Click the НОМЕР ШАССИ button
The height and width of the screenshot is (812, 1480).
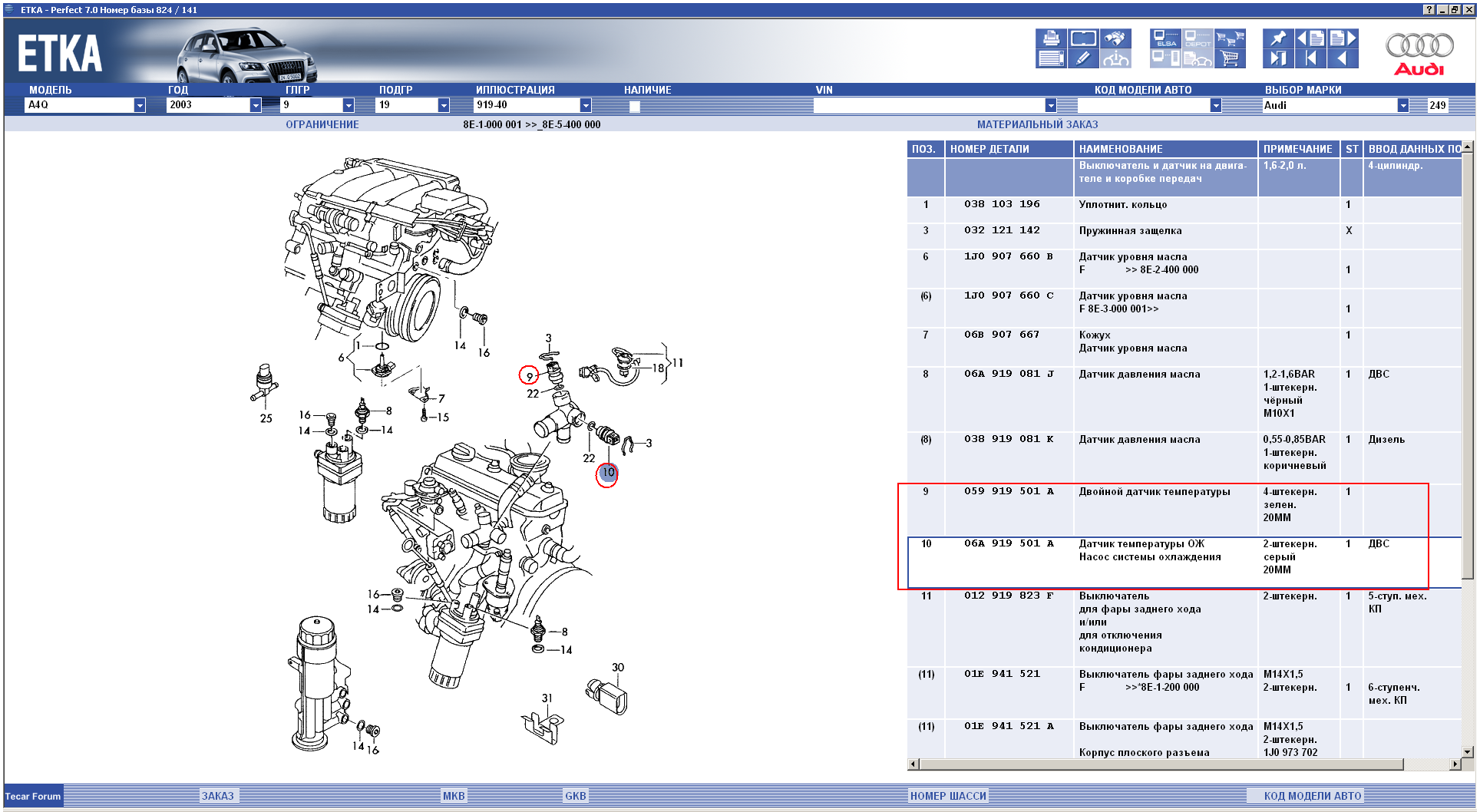(x=948, y=796)
